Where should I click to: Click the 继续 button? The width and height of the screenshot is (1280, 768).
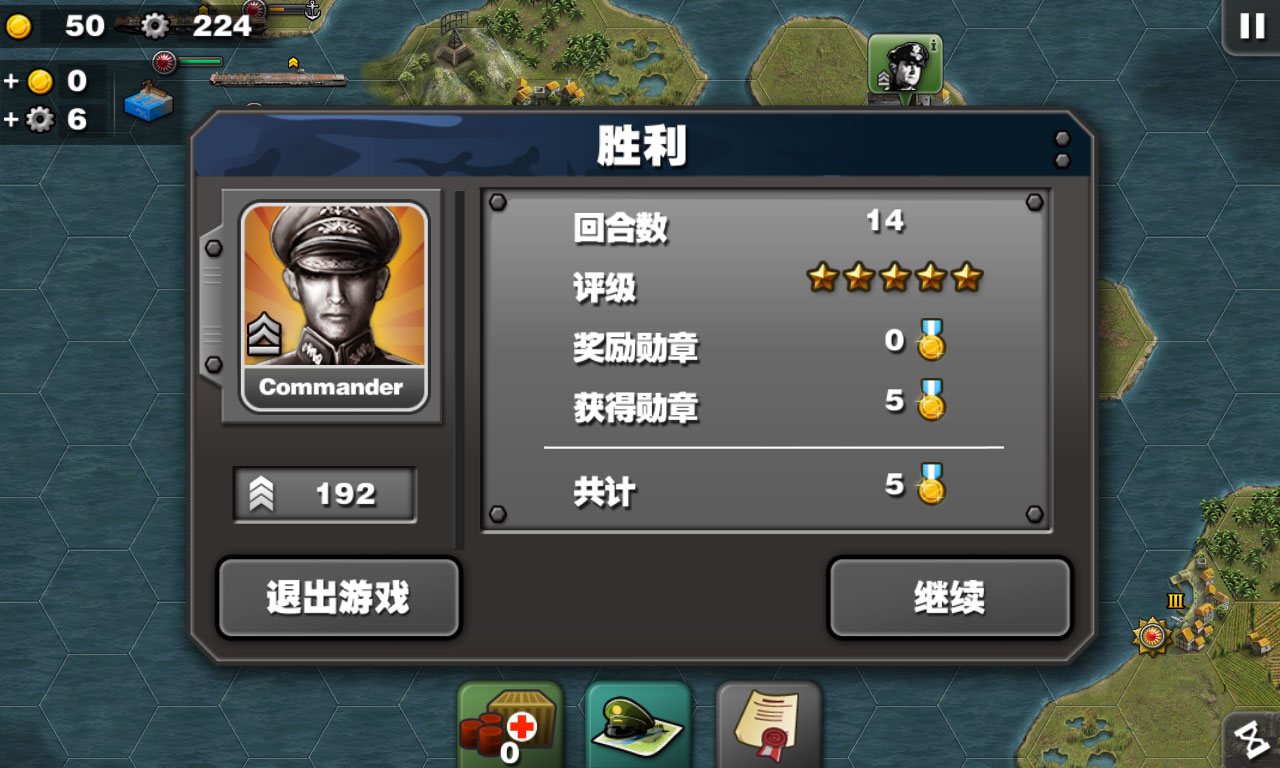tap(949, 598)
